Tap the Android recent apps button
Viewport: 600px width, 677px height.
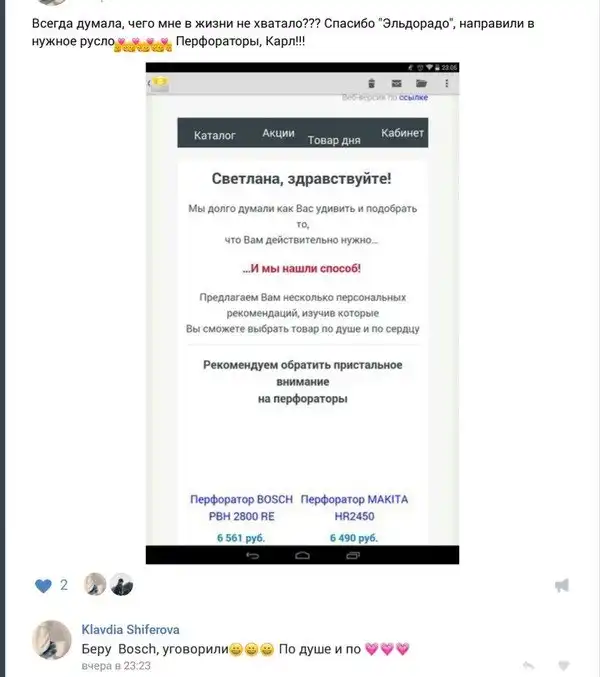pos(353,555)
